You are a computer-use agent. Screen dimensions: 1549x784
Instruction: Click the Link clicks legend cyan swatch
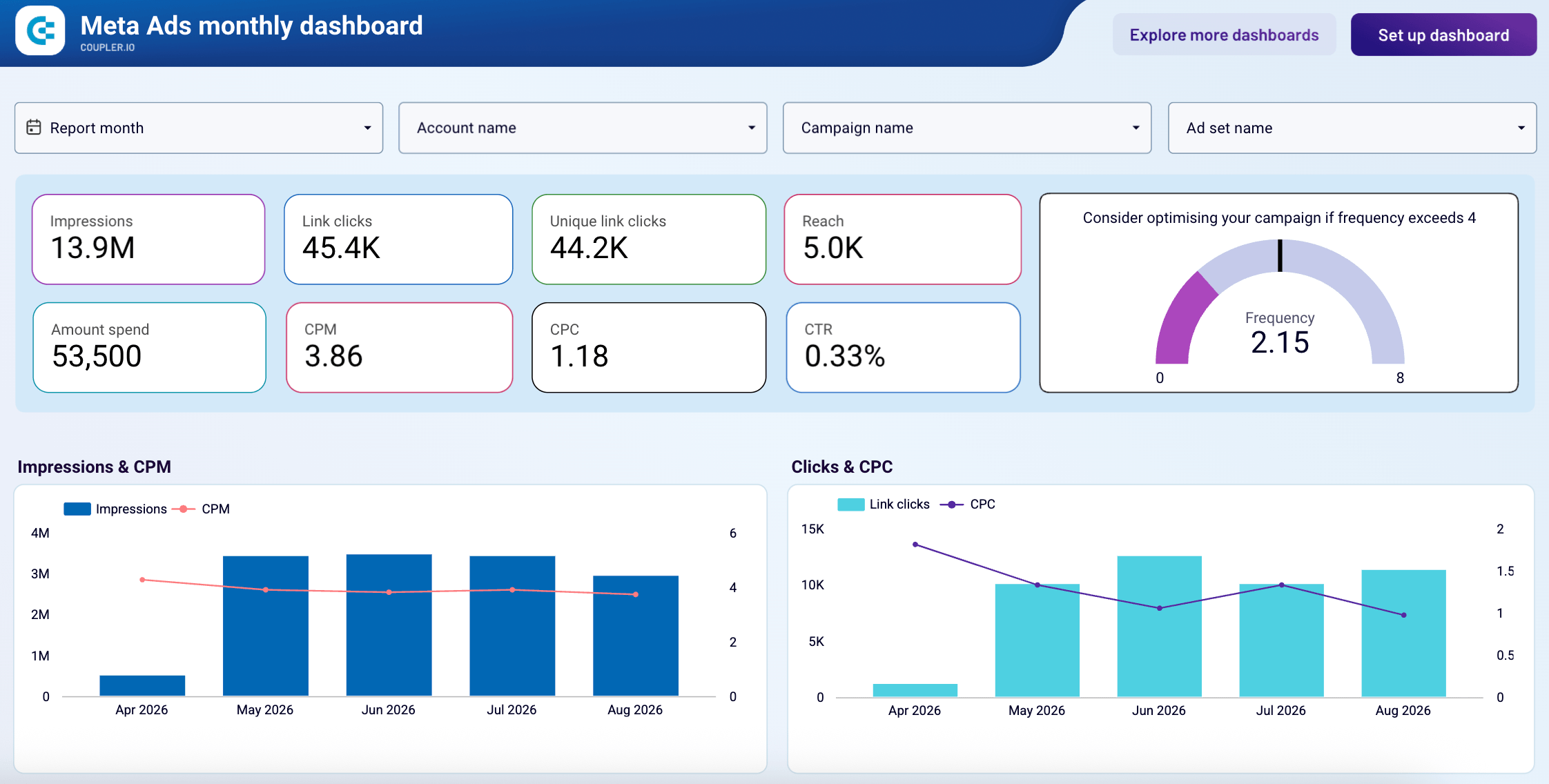850,504
